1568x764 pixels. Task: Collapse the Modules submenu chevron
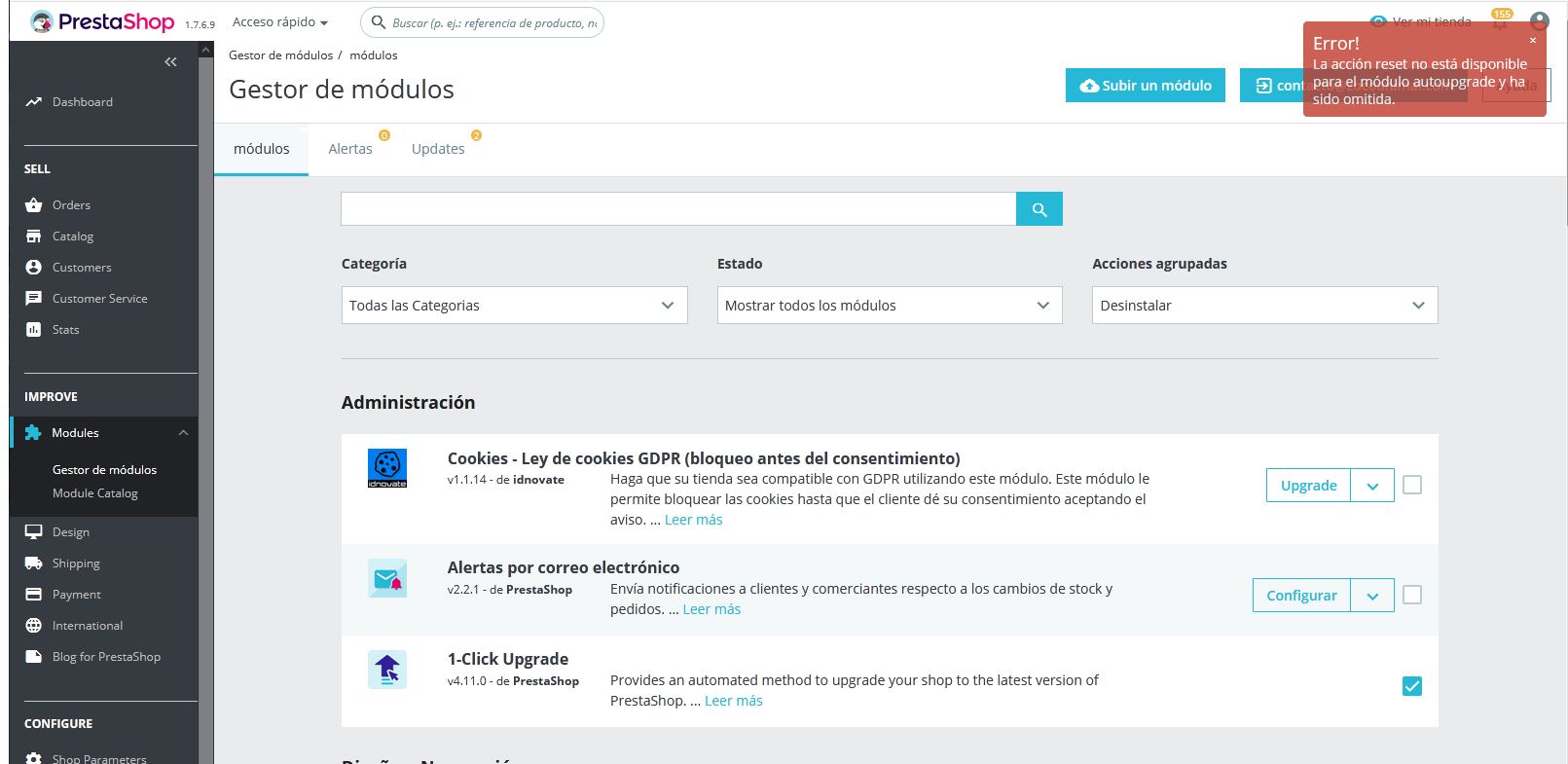coord(183,432)
